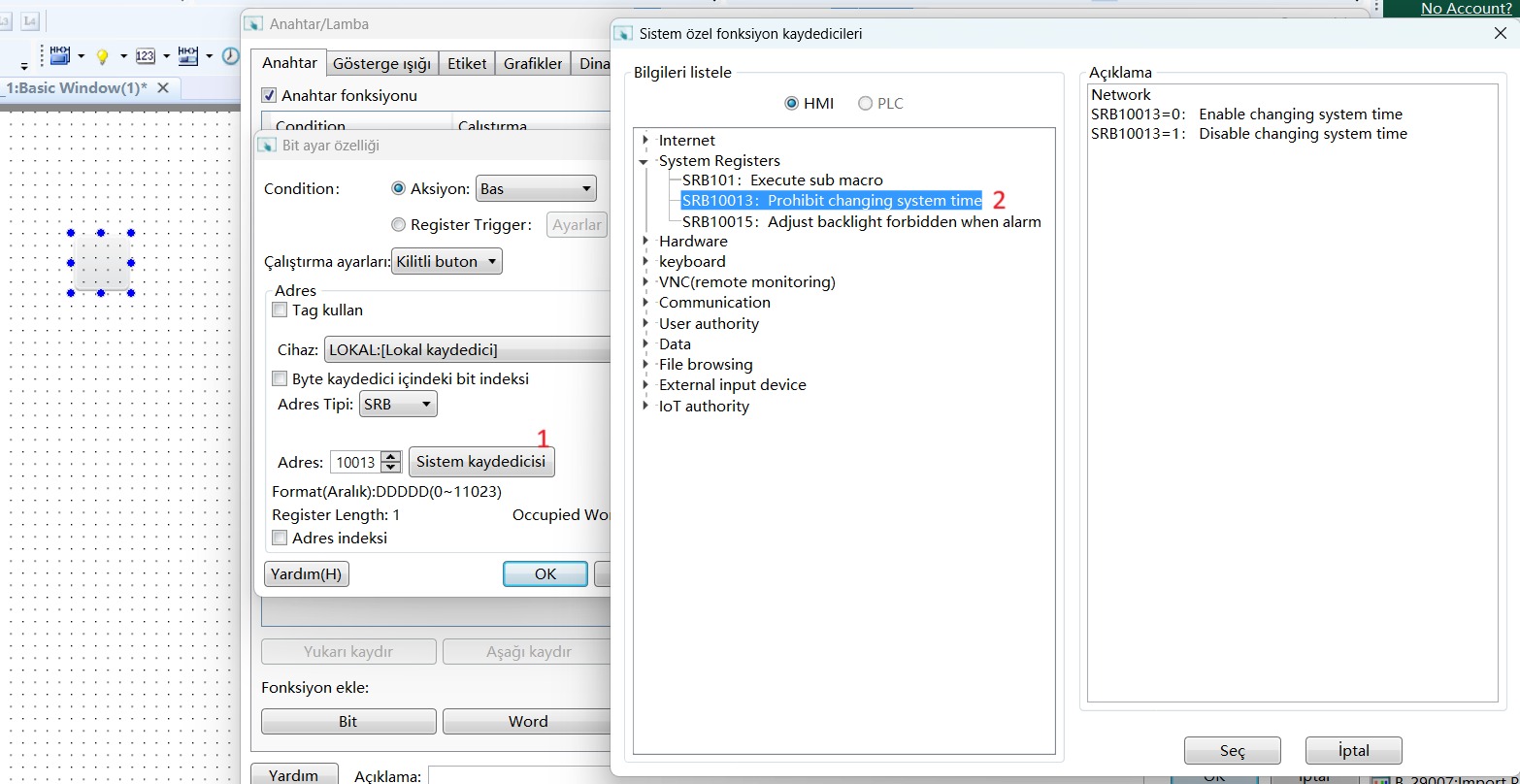1520x784 pixels.
Task: Click the slider switch toolbar icon
Action: (187, 55)
